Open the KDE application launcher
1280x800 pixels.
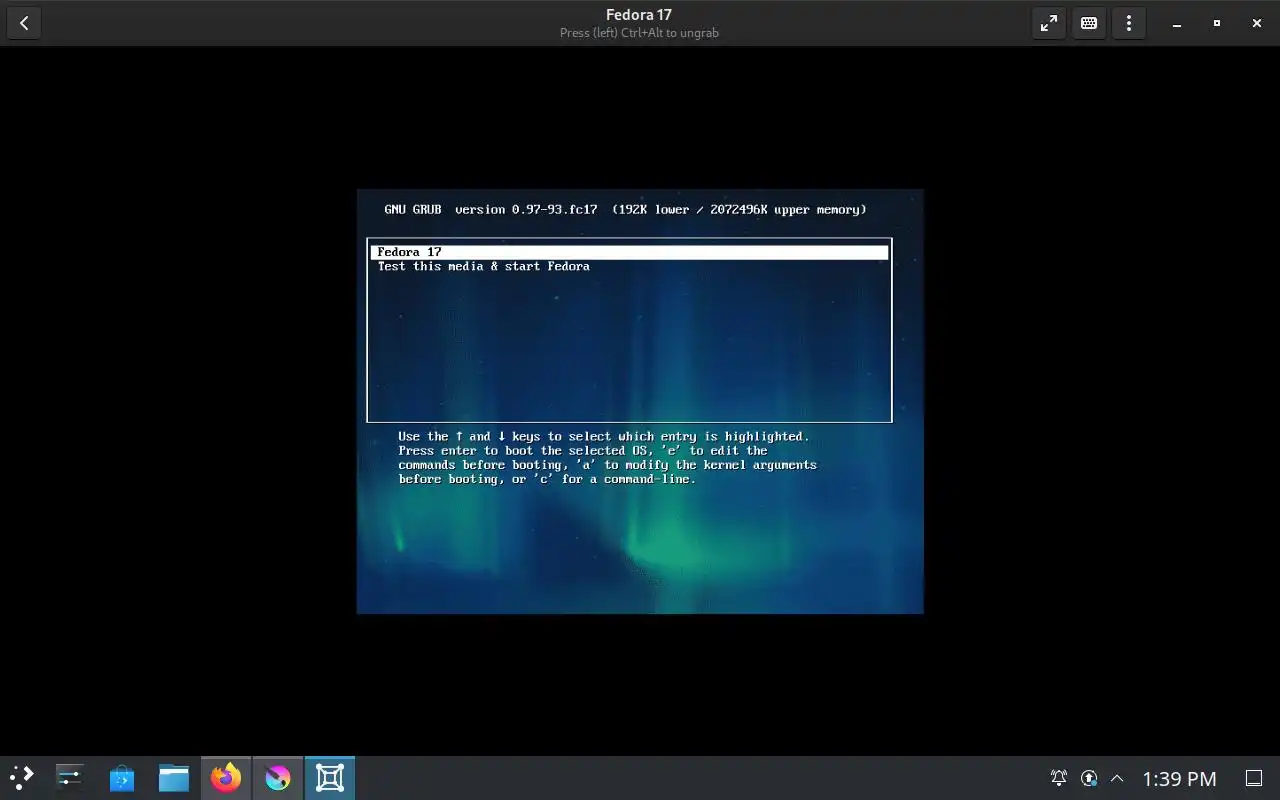click(21, 777)
